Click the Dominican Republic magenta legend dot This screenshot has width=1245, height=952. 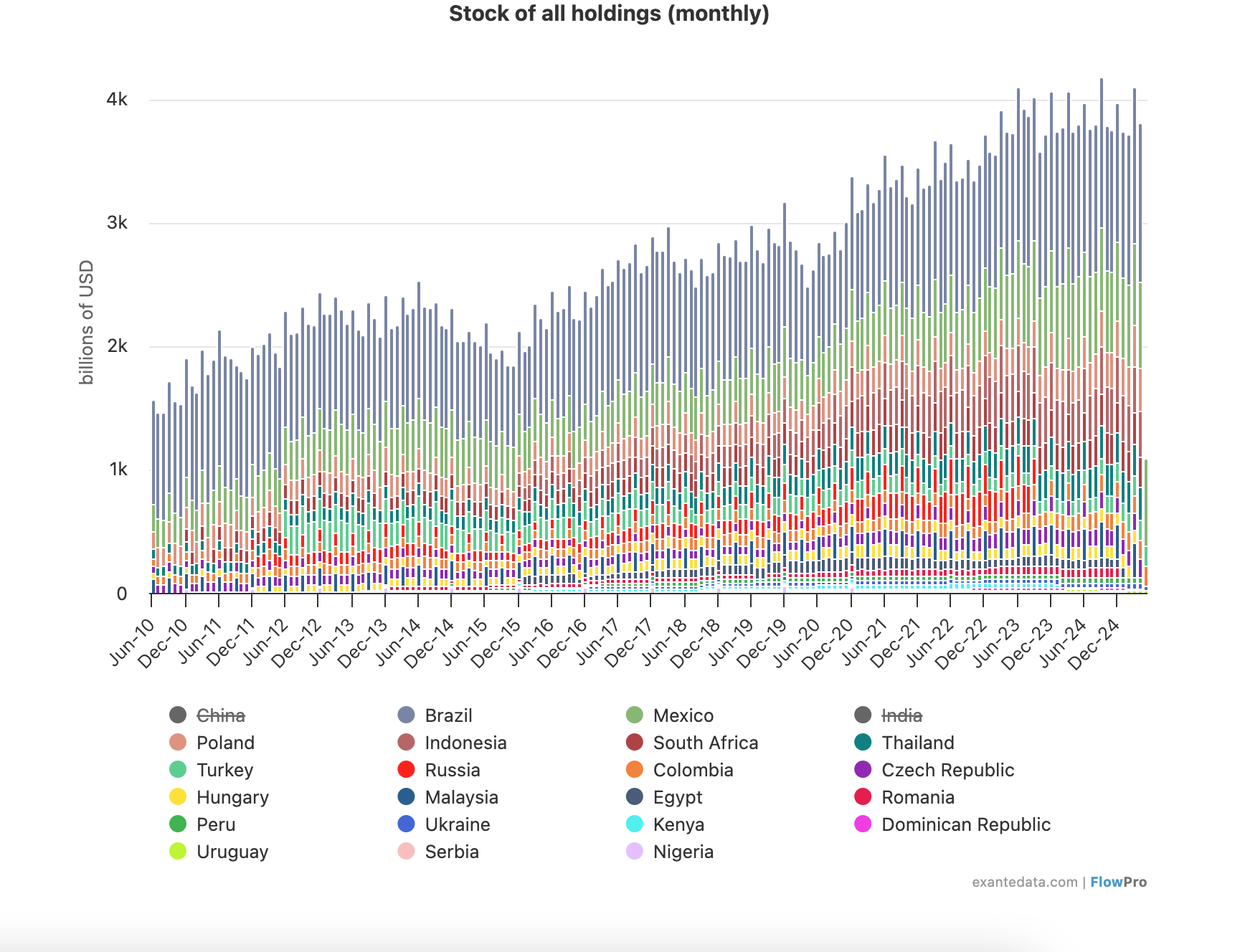[863, 824]
